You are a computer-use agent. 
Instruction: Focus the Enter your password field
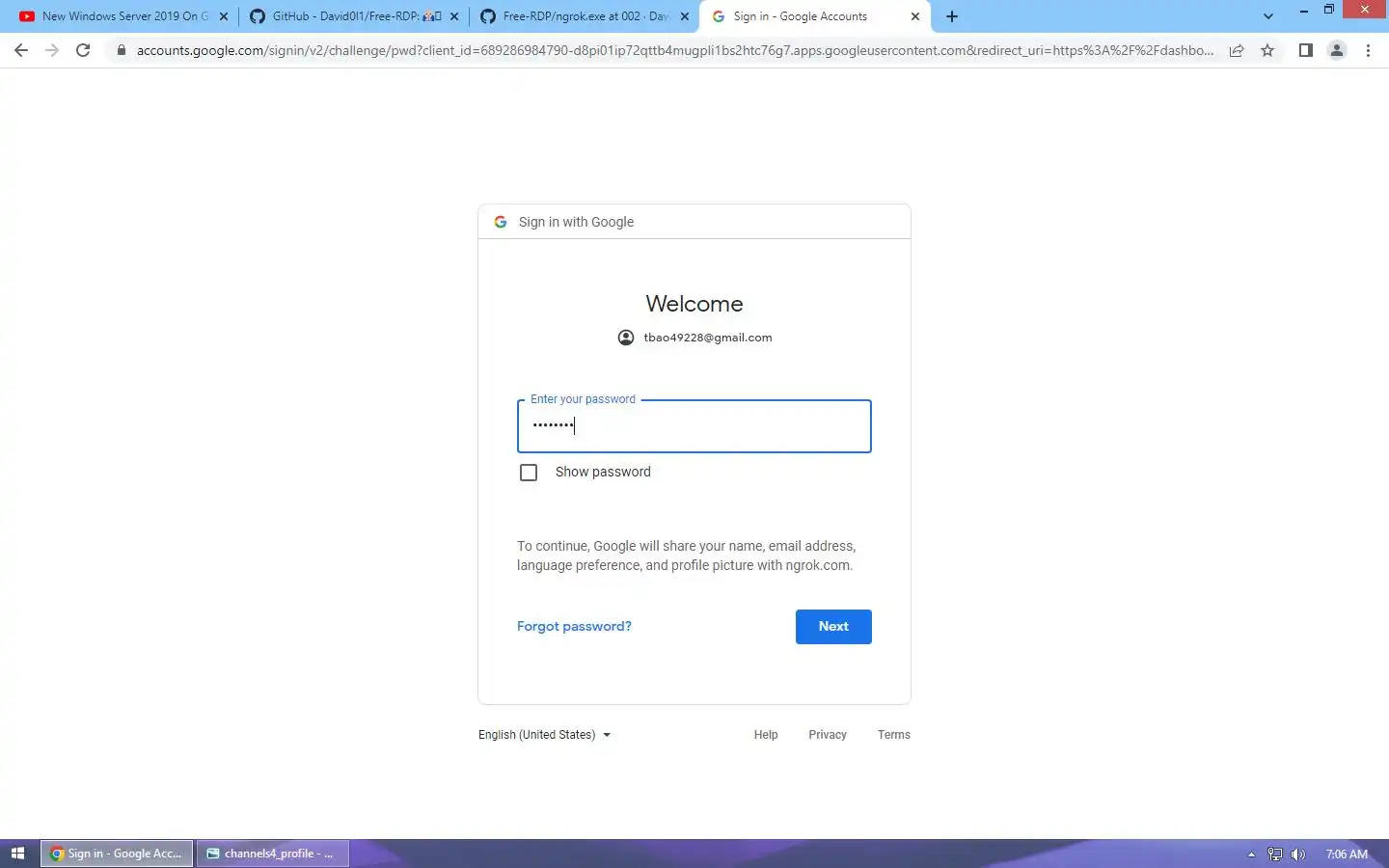pos(694,426)
